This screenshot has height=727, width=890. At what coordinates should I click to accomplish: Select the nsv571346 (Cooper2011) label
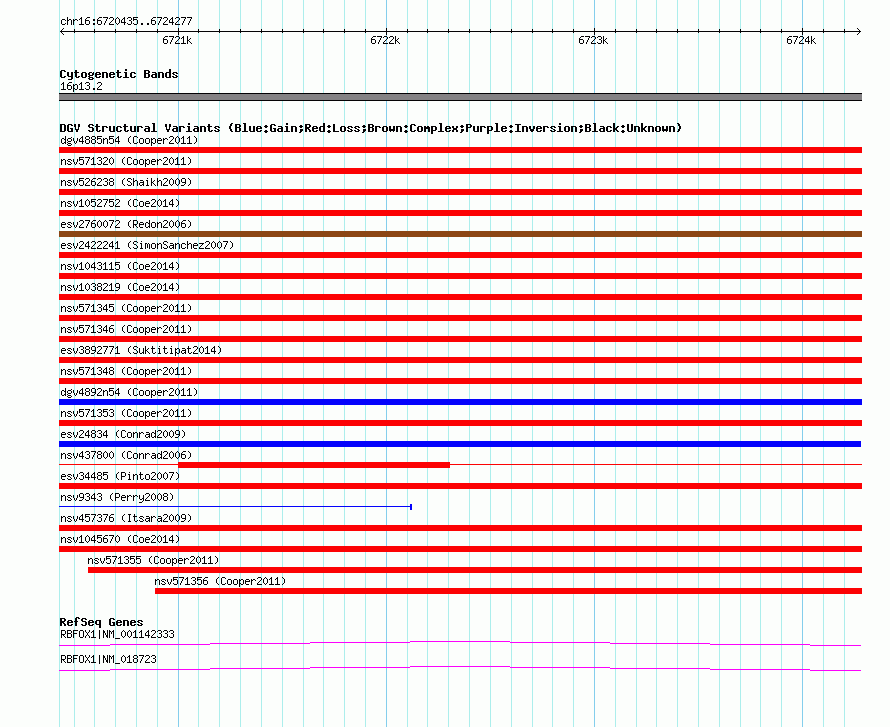126,329
